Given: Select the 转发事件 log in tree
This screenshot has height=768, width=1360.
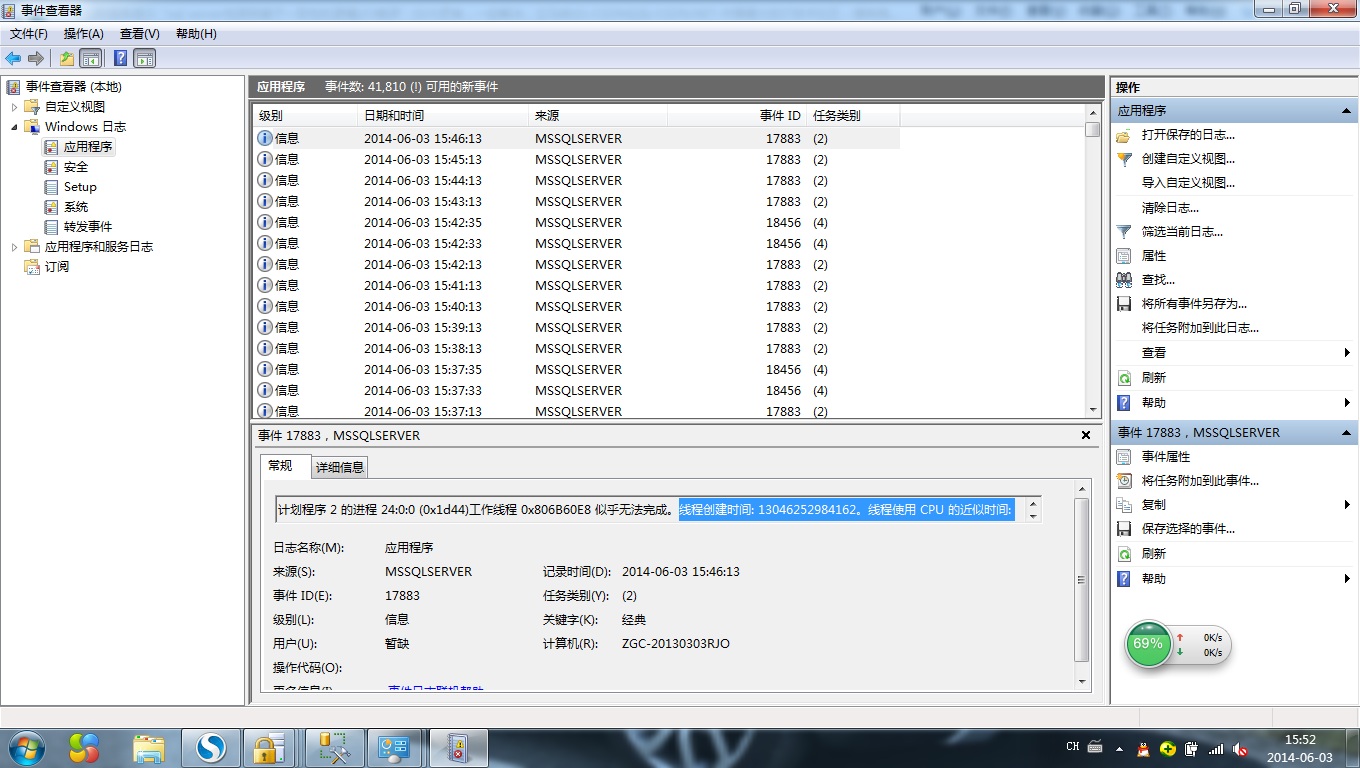Looking at the screenshot, I should 88,227.
